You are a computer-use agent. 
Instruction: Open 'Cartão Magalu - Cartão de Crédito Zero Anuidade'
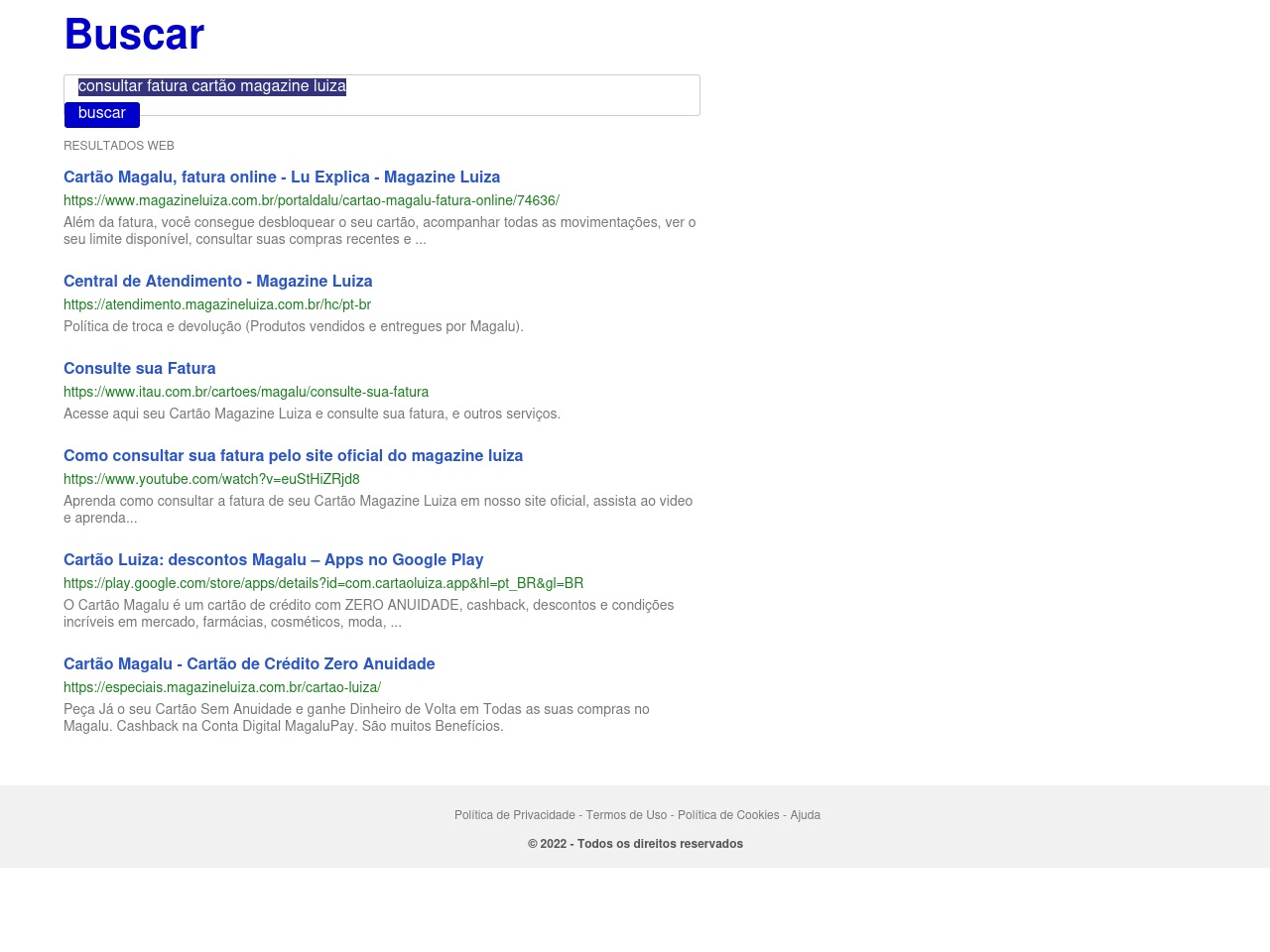[249, 664]
